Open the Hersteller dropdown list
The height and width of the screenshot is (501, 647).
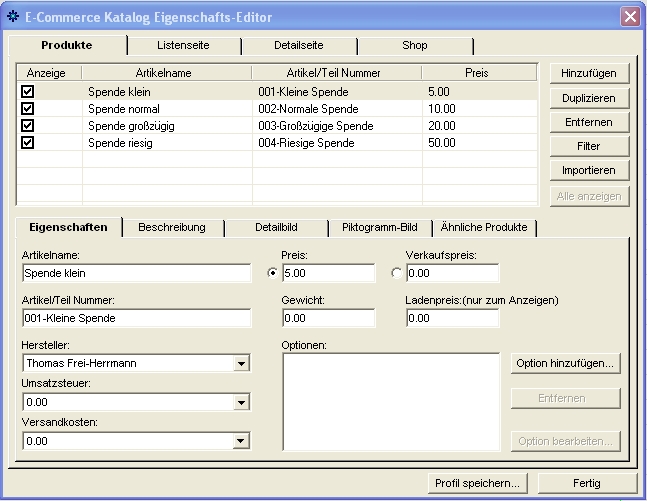coord(241,364)
